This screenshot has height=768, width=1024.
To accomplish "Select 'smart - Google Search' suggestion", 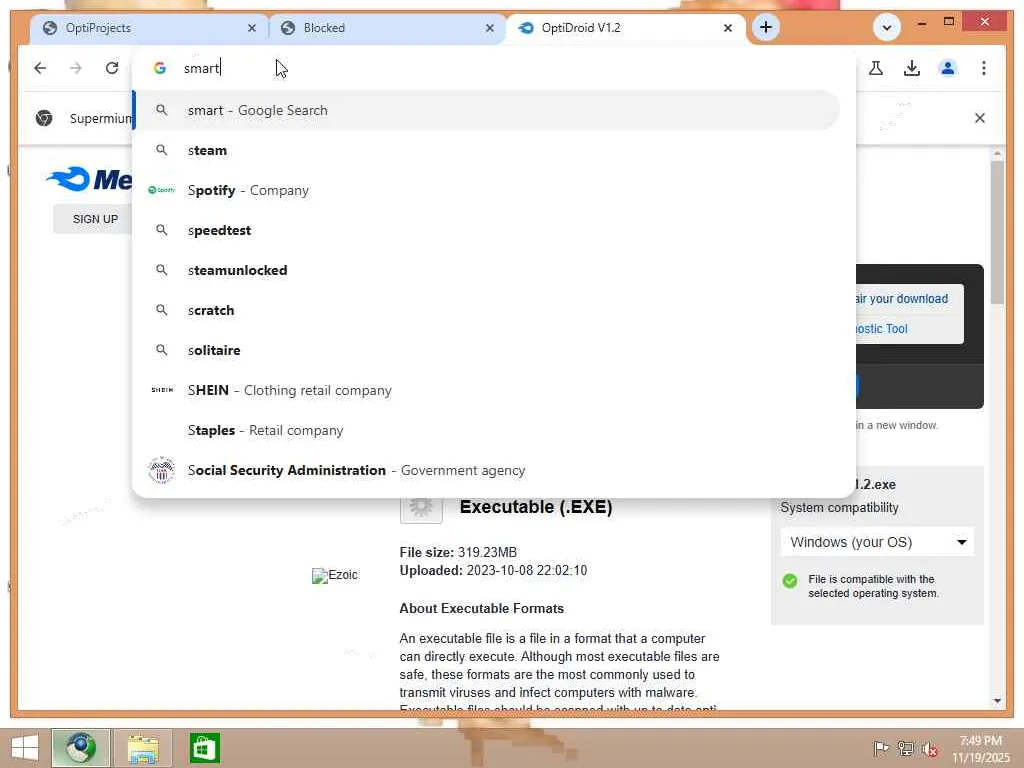I will point(487,110).
